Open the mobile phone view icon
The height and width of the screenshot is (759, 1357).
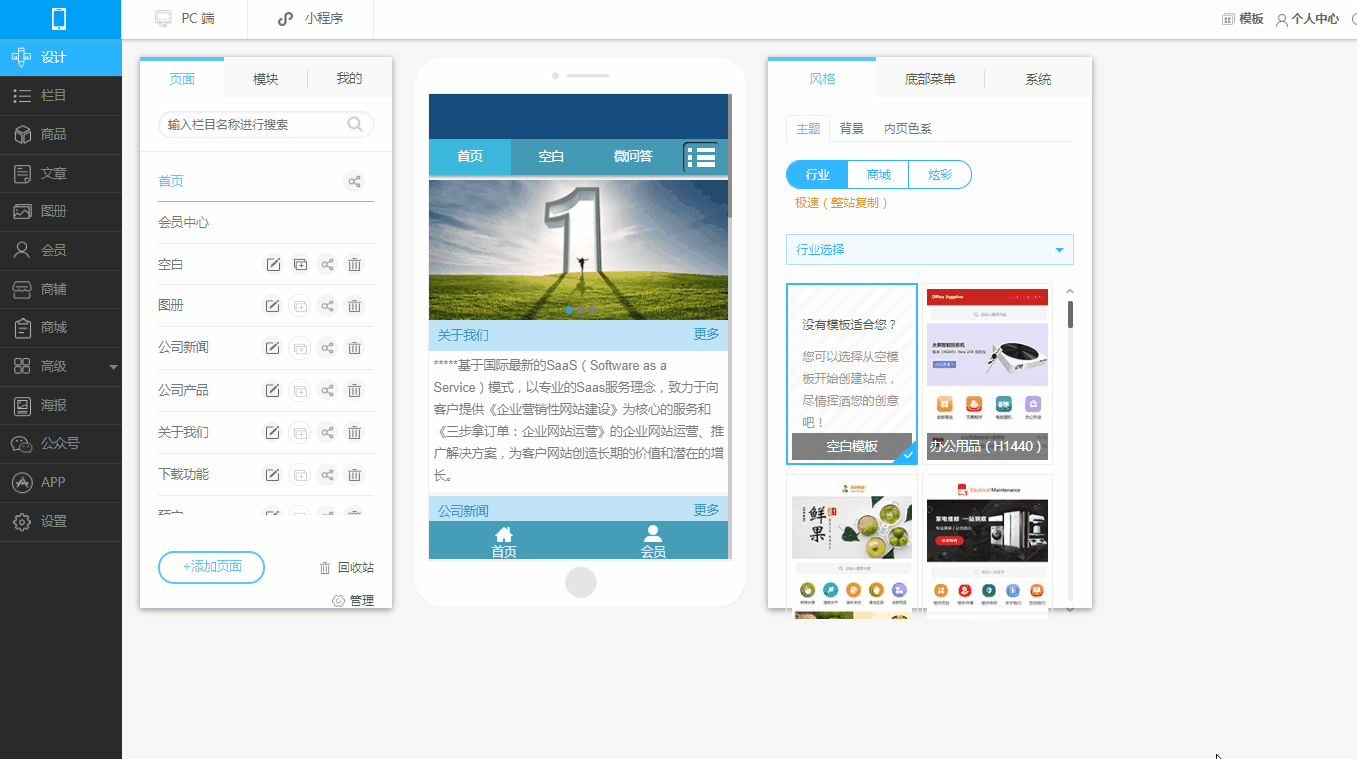59,19
